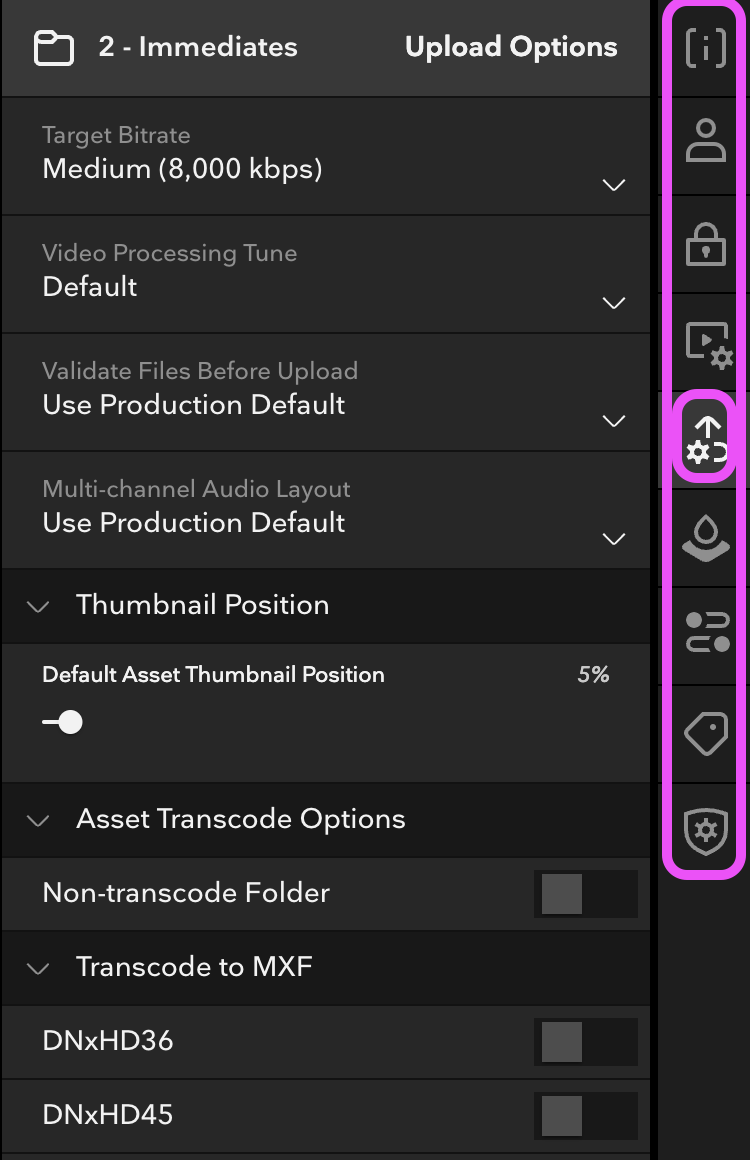Screen dimensions: 750x1160
Task: Collapse the Asset Transcode Options section
Action: point(38,820)
